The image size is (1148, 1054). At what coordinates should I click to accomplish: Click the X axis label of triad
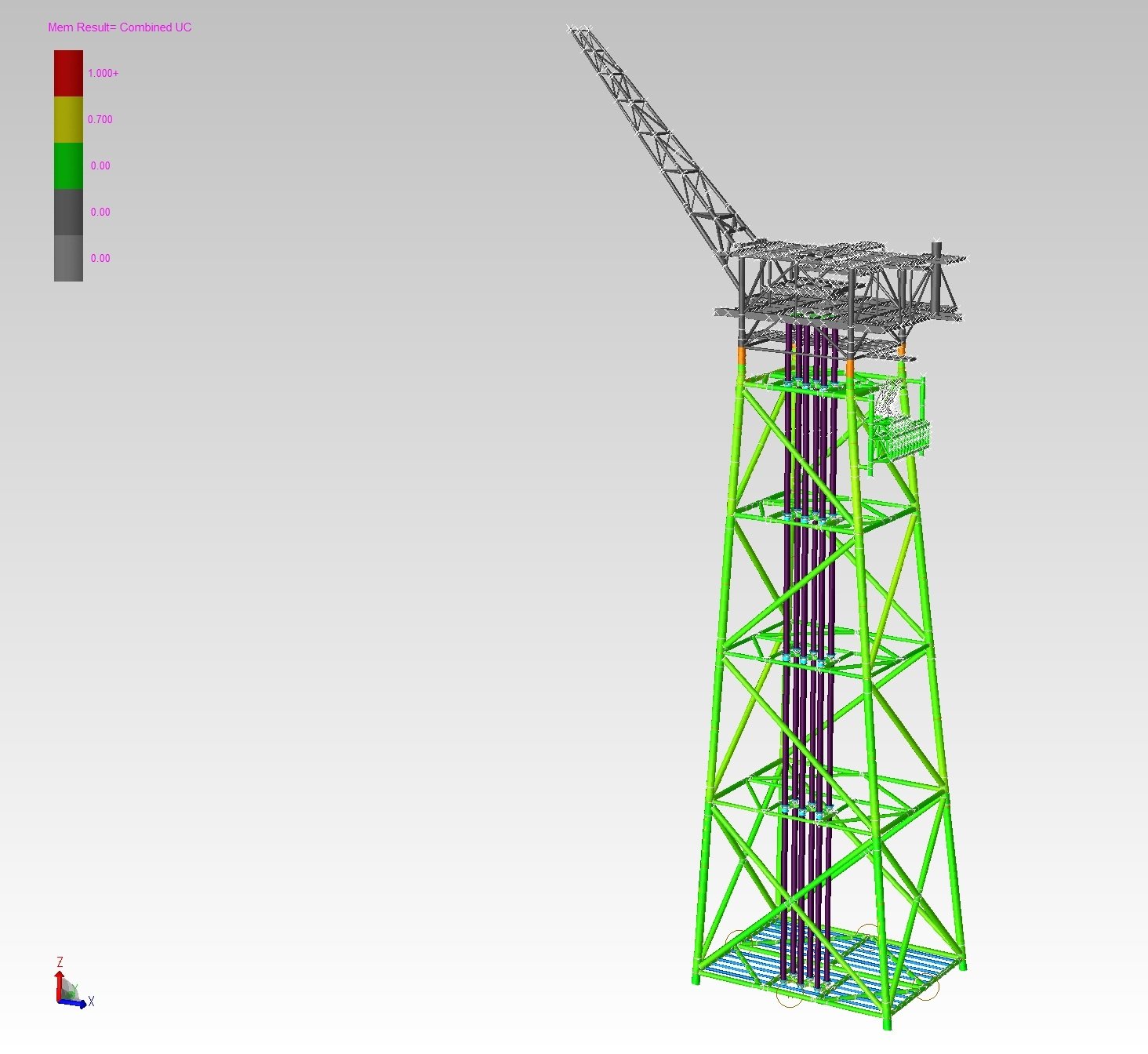(x=91, y=1001)
